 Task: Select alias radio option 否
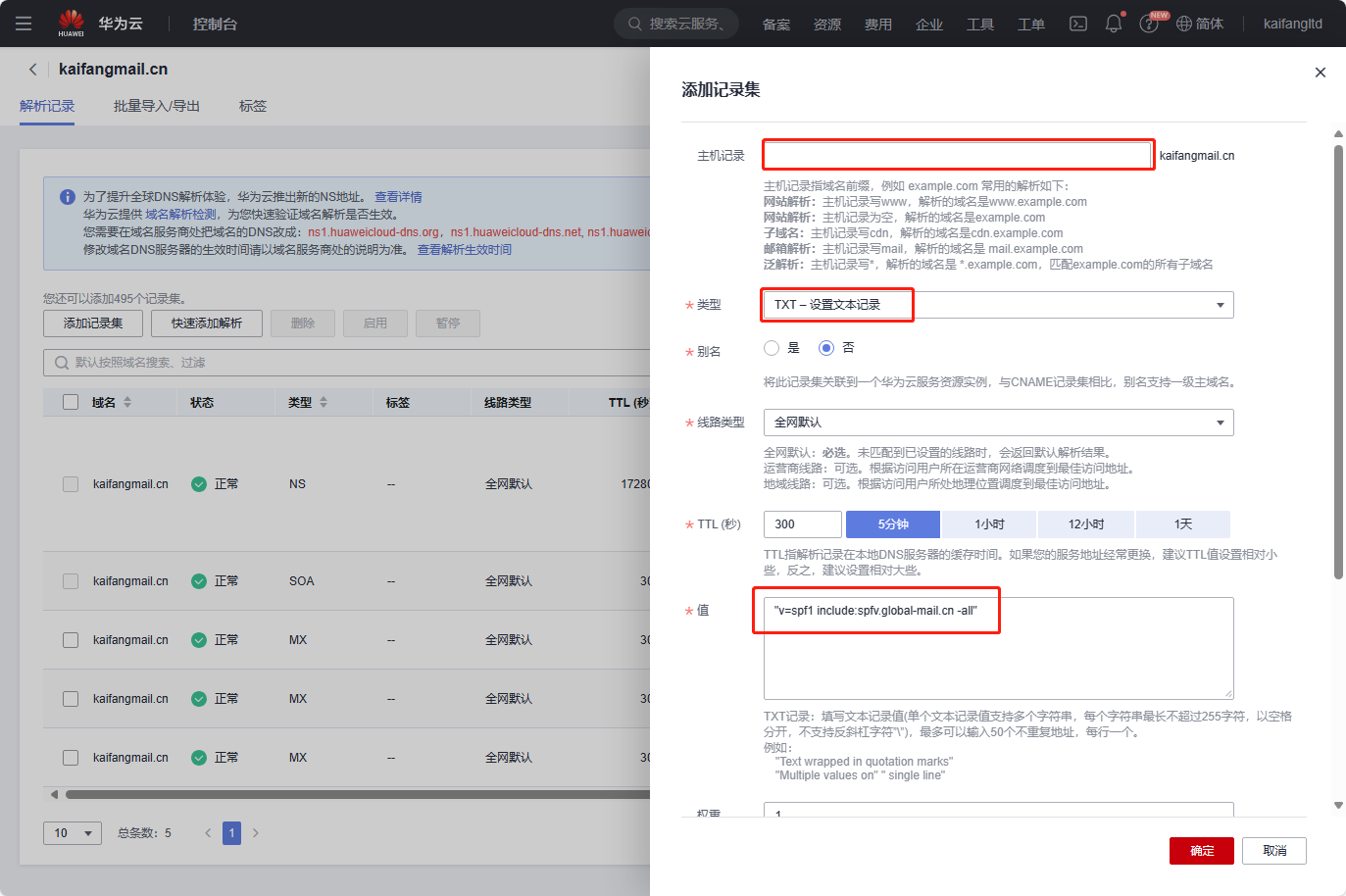pos(826,348)
